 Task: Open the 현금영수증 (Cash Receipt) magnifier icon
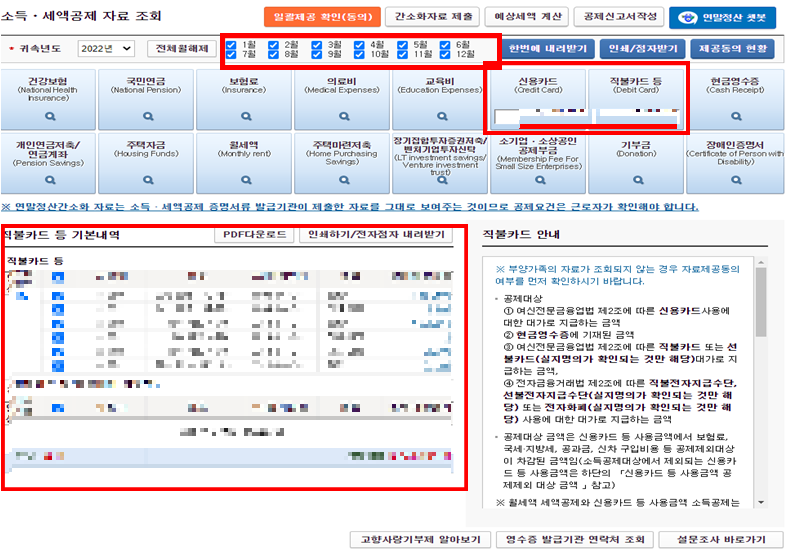(x=736, y=116)
